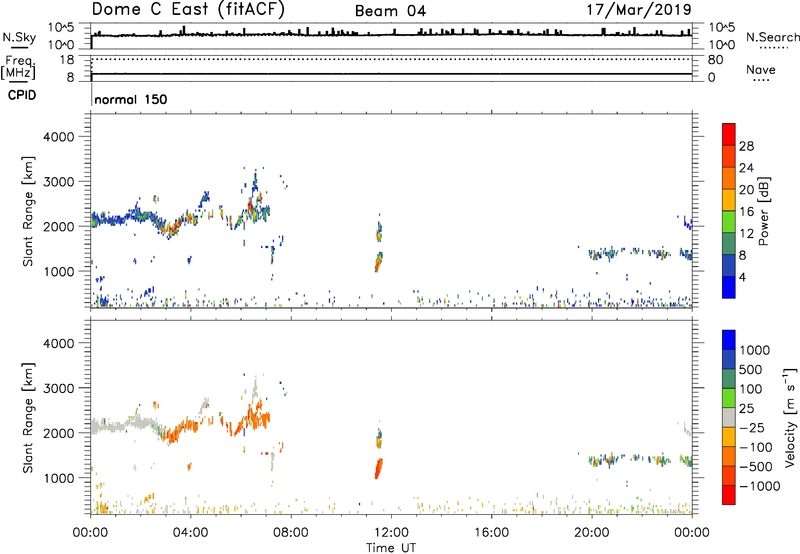Click the light green segment of the power colorbar

click(x=729, y=221)
